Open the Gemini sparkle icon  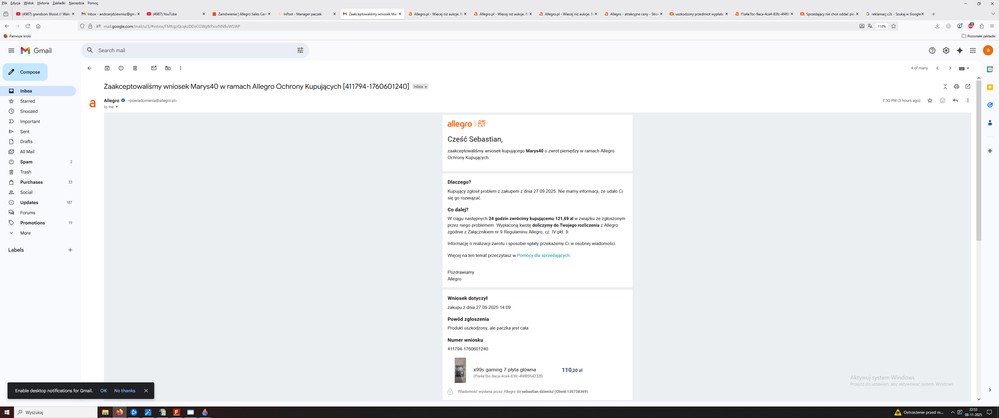point(960,50)
